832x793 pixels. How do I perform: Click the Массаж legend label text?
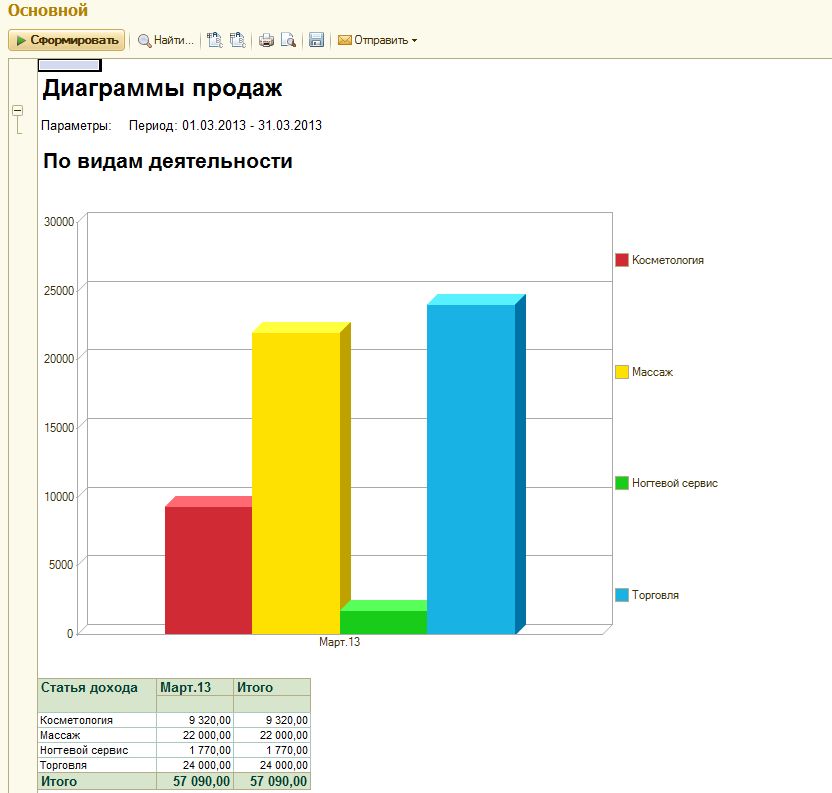pos(652,372)
